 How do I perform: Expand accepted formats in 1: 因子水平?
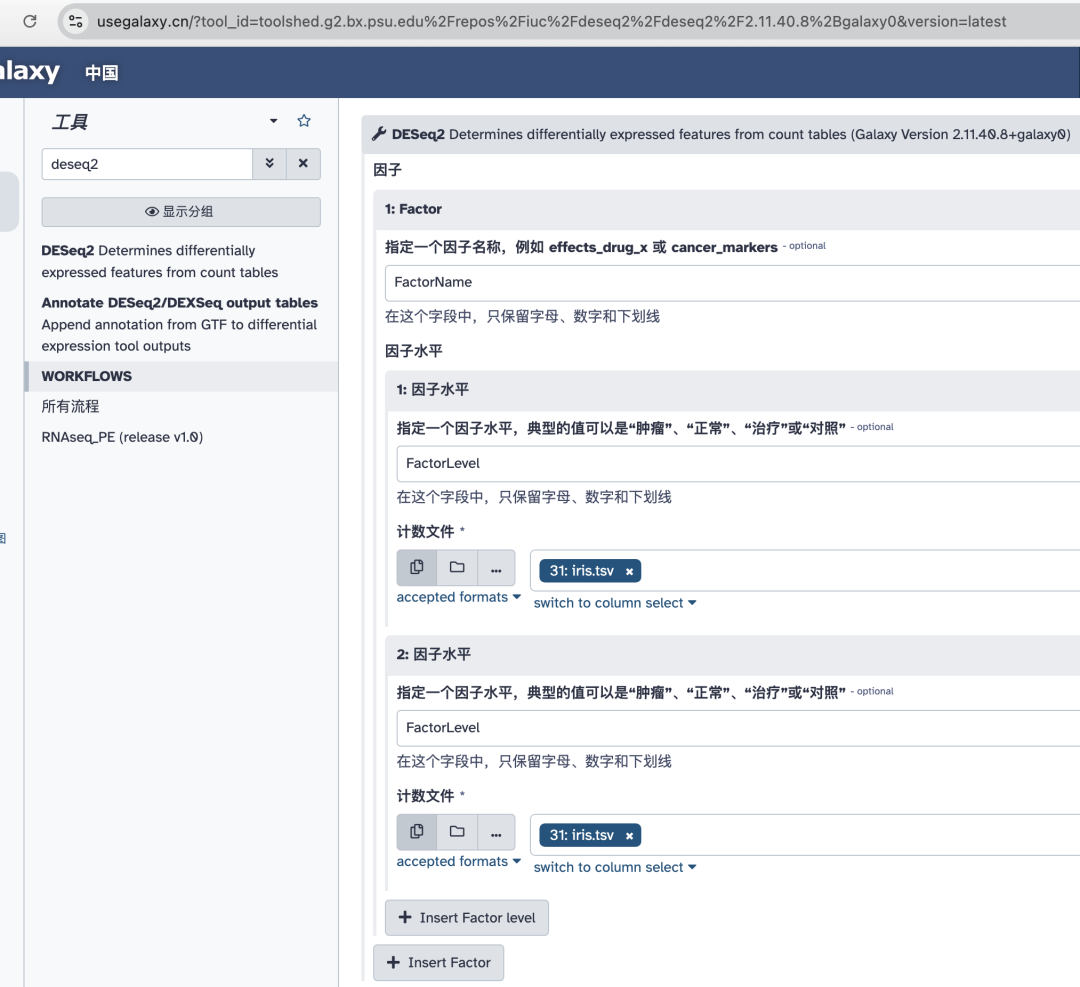pos(458,597)
